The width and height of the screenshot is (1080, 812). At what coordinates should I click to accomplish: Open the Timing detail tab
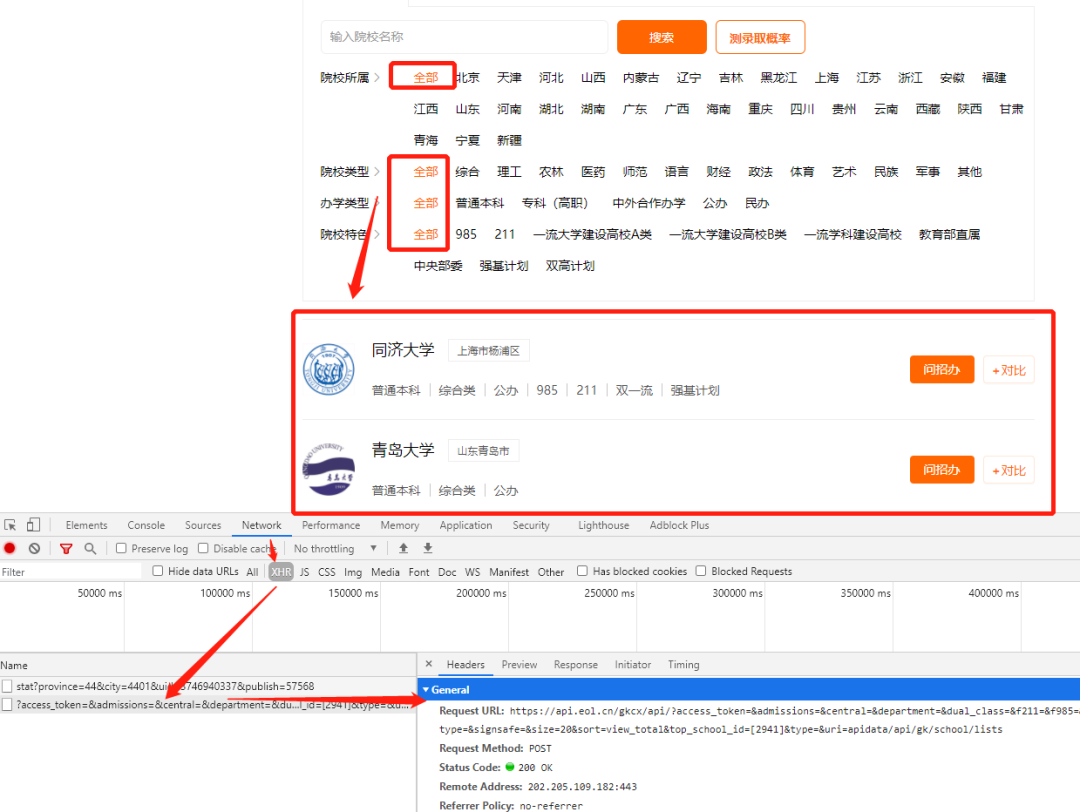click(683, 665)
